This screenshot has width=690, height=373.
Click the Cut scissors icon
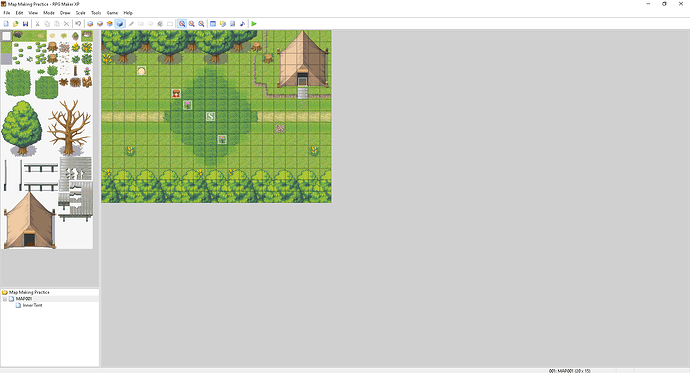click(37, 24)
